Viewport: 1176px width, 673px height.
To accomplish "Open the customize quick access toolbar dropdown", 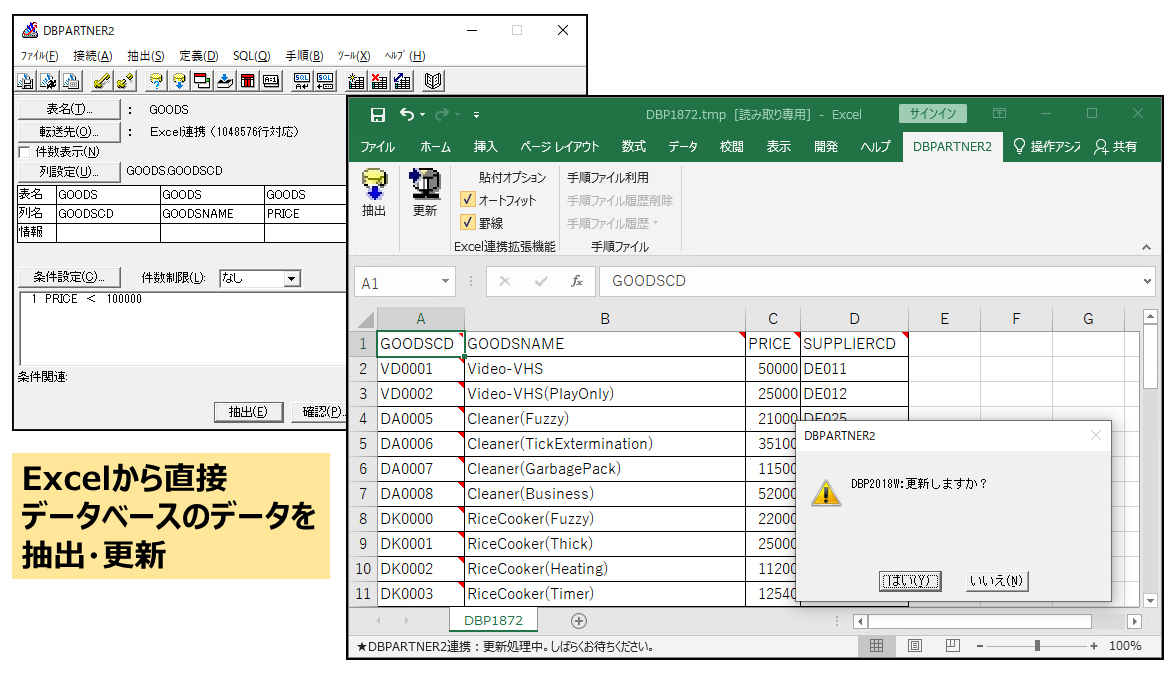I will [x=476, y=115].
